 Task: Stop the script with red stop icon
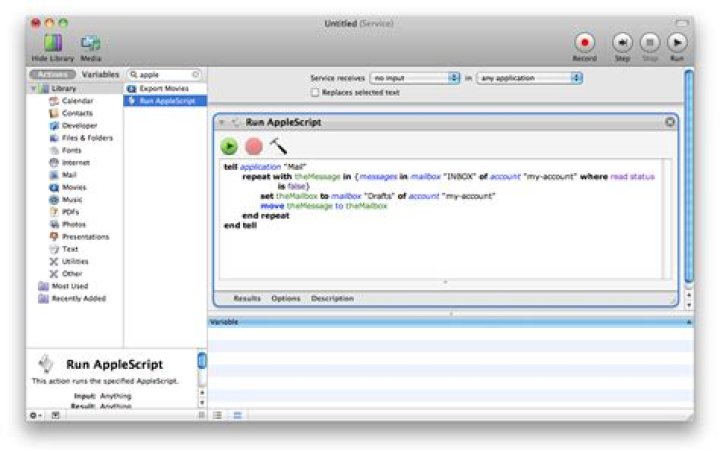[254, 147]
